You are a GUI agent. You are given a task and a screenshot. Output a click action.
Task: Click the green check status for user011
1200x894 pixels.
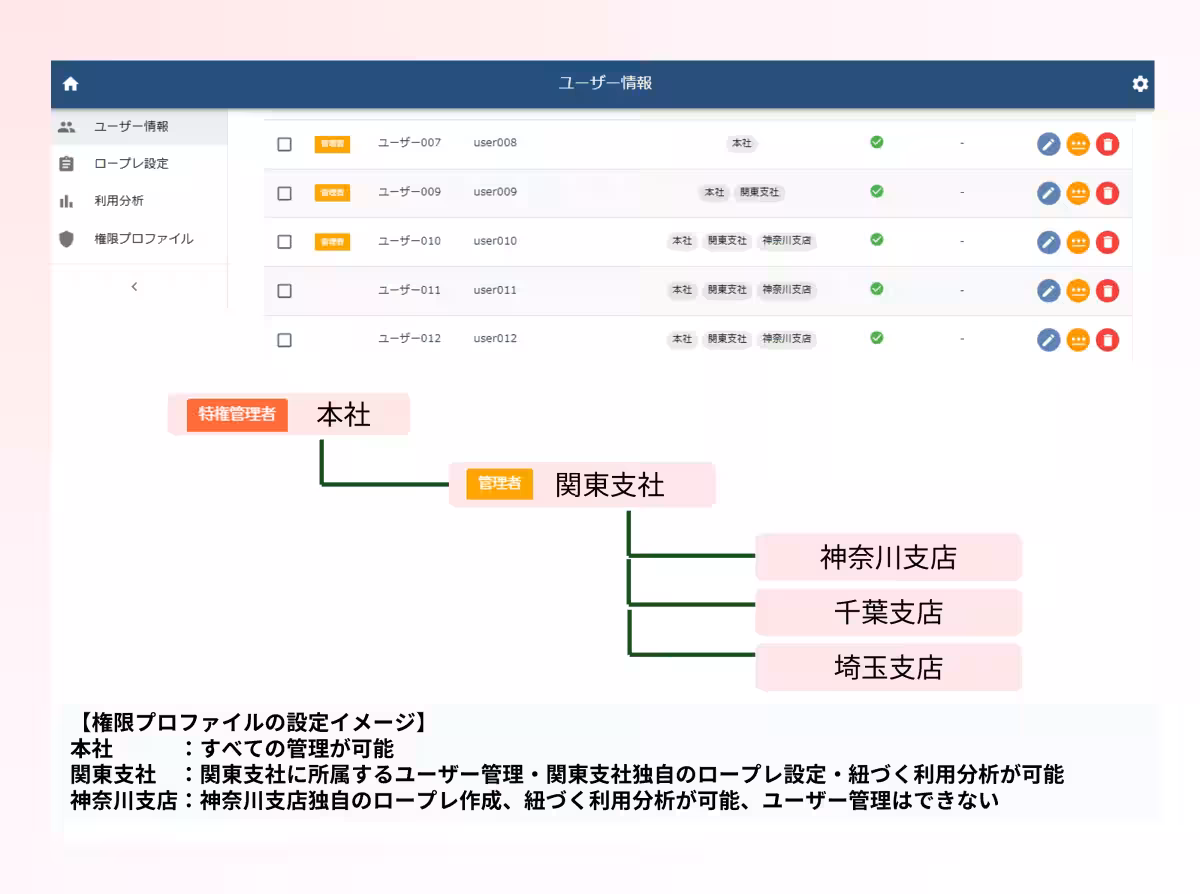pos(877,289)
